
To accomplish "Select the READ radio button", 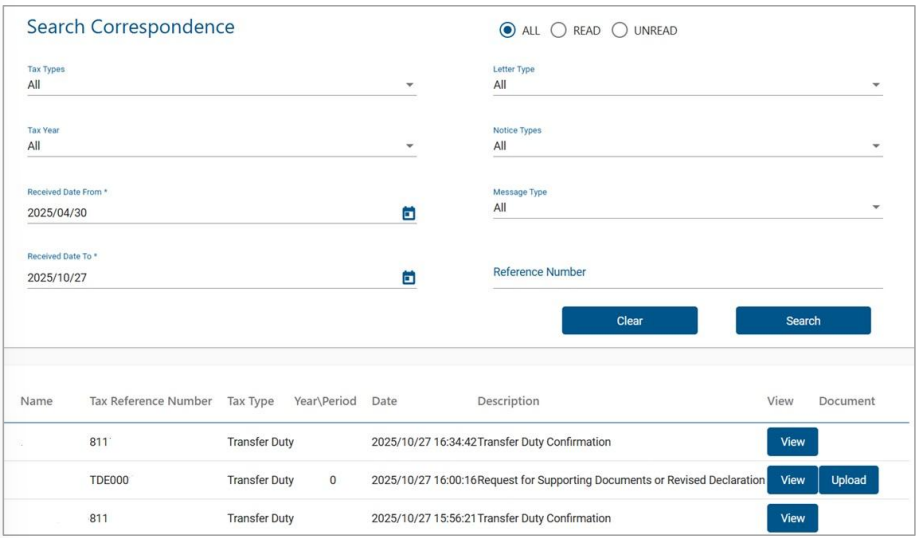I will (x=559, y=31).
